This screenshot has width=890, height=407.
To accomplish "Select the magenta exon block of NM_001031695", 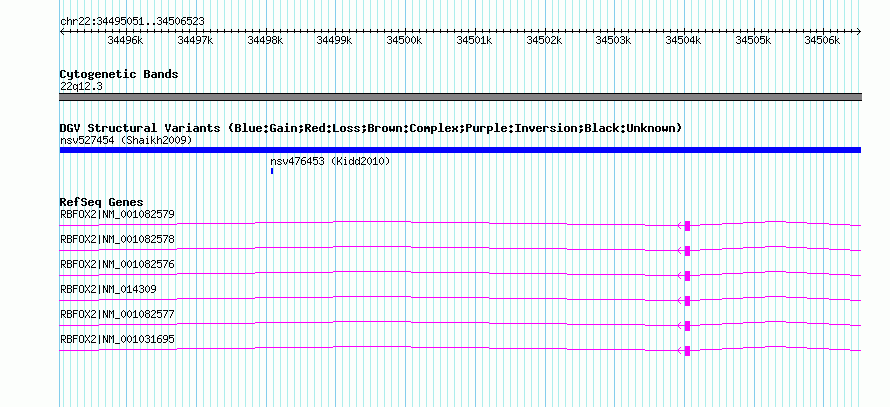I will (687, 351).
